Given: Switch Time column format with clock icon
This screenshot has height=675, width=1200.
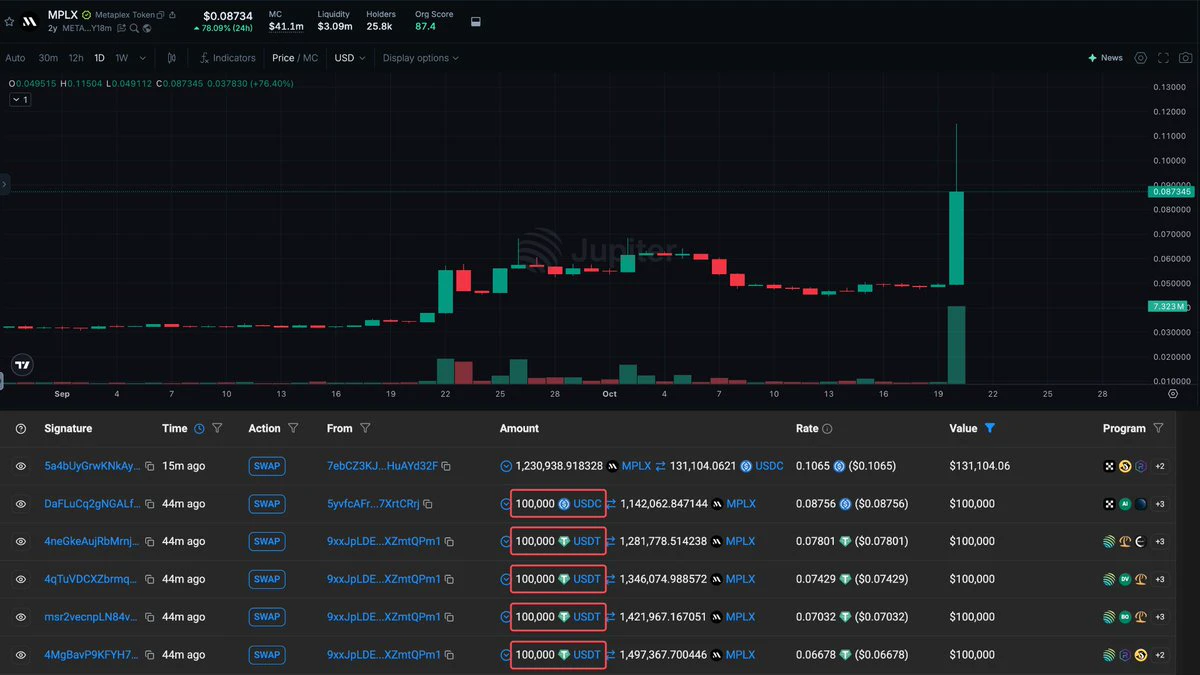Looking at the screenshot, I should point(199,428).
